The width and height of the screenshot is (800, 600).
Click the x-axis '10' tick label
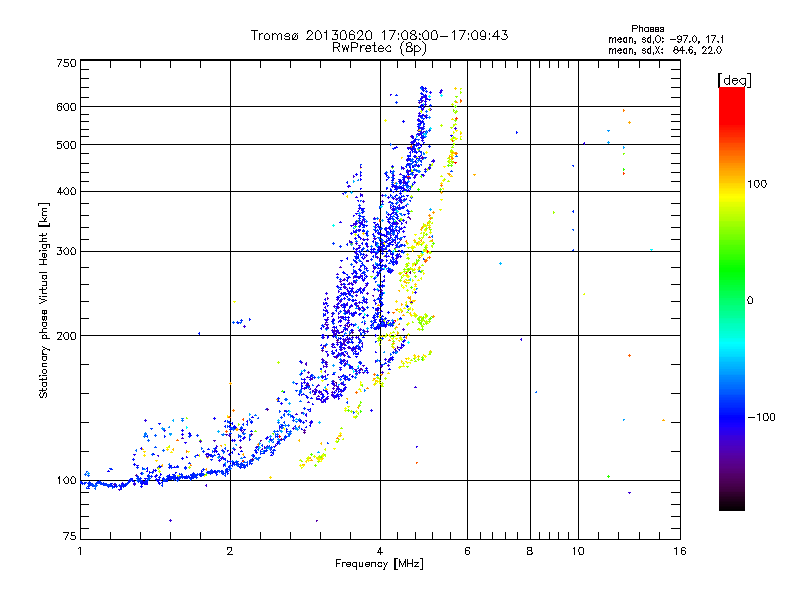click(x=578, y=551)
